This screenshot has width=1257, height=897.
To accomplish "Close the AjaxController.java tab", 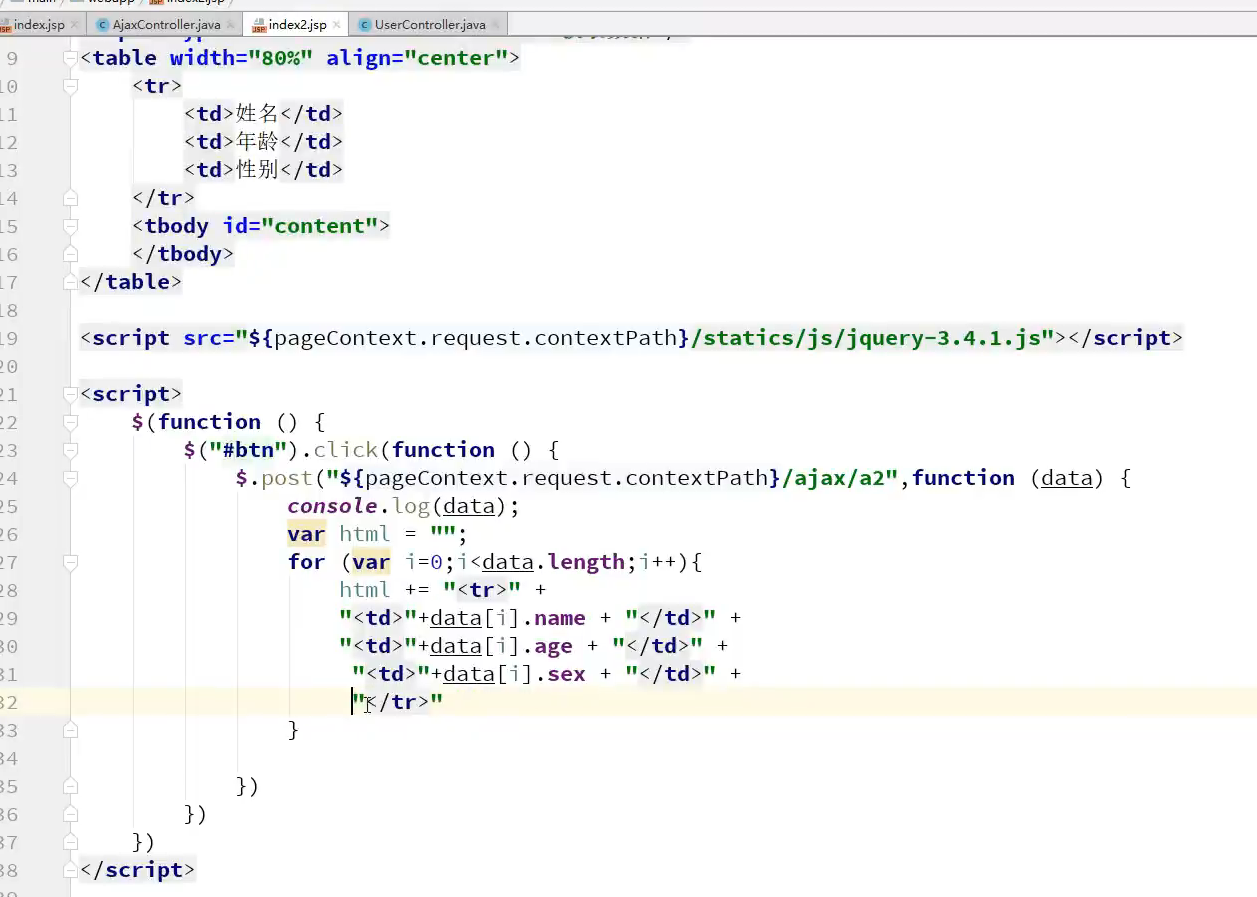I will pos(231,25).
